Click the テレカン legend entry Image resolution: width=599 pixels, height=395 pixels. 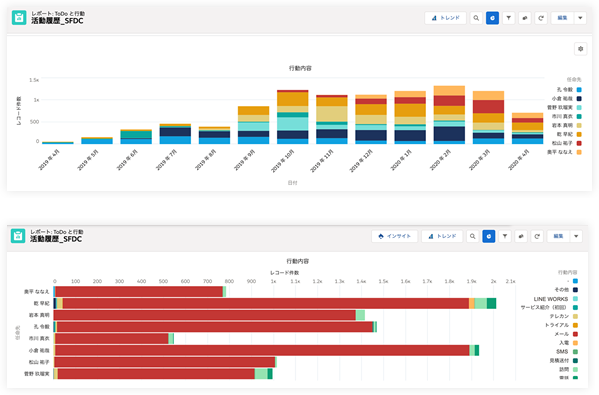[563, 316]
